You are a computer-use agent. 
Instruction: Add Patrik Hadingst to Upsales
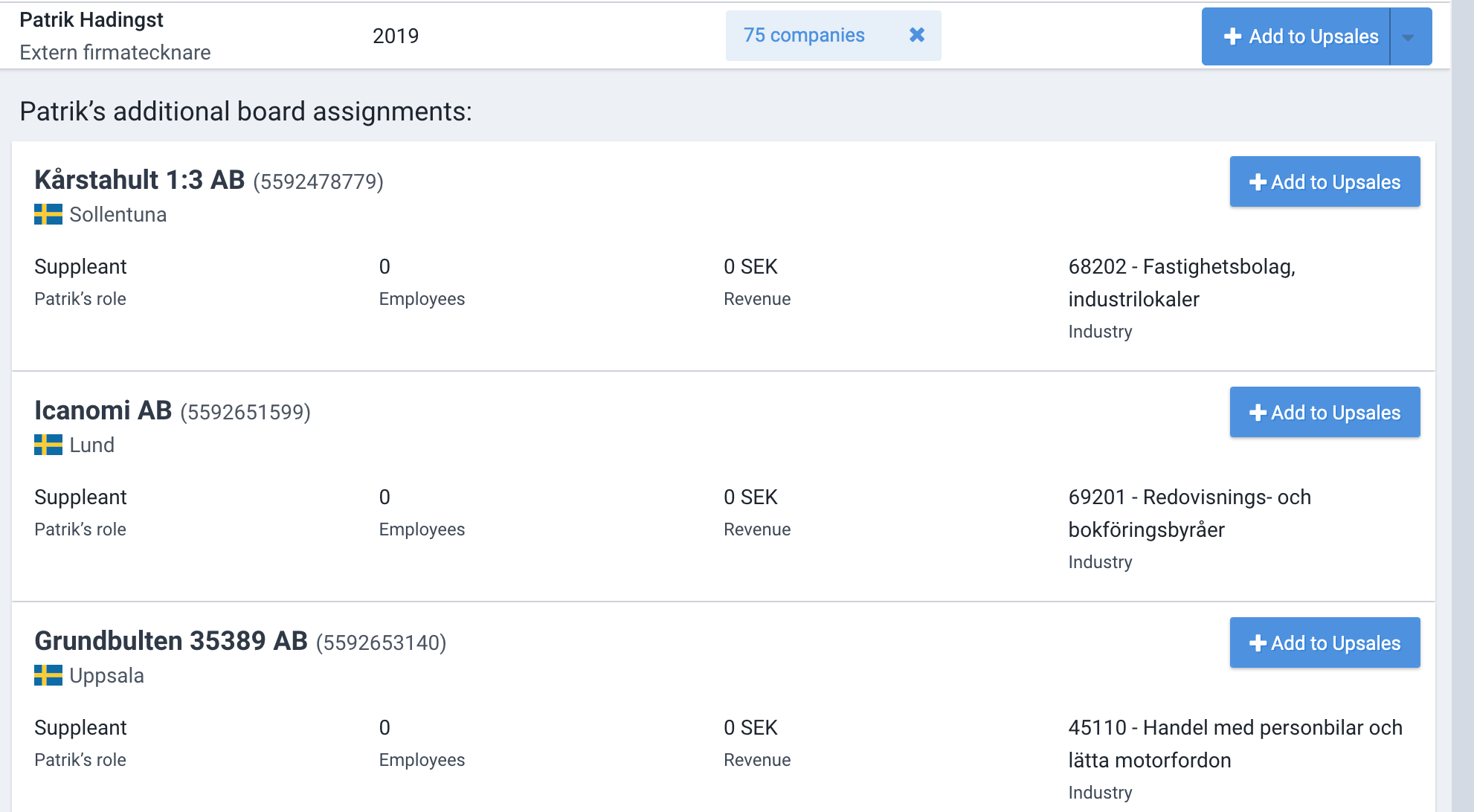1296,36
